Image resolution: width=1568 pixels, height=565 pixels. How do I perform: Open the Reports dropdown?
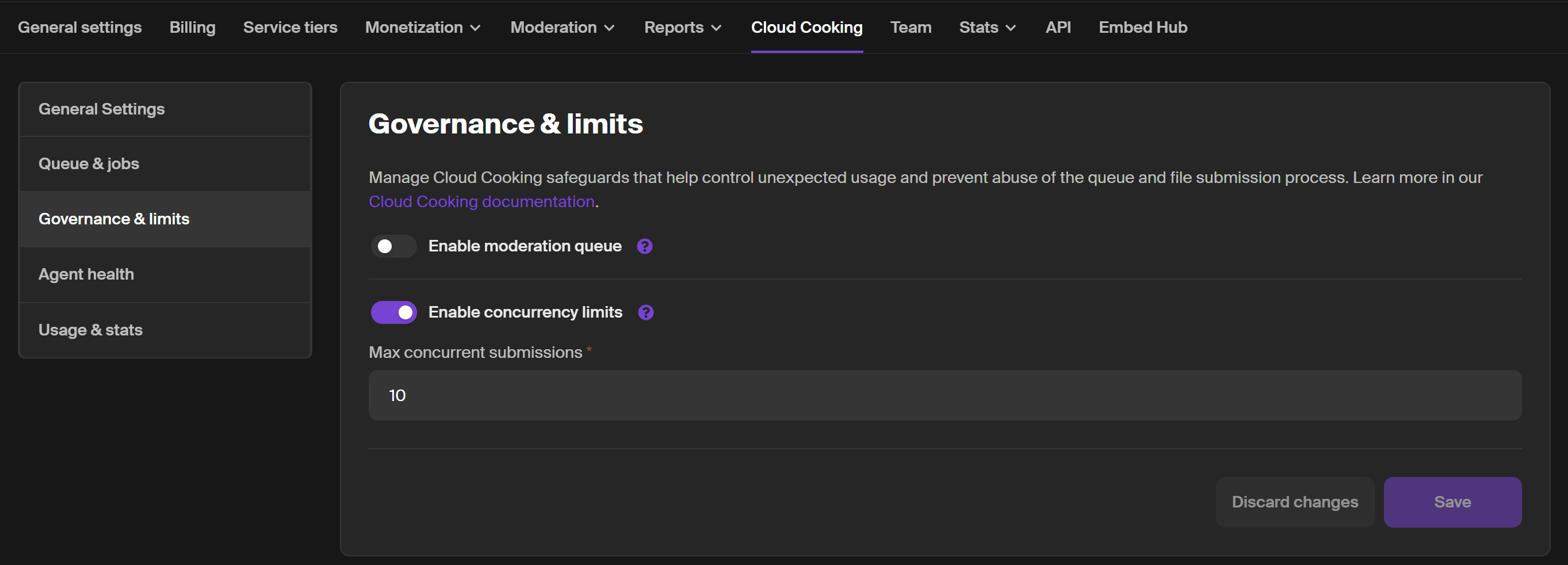pos(683,28)
